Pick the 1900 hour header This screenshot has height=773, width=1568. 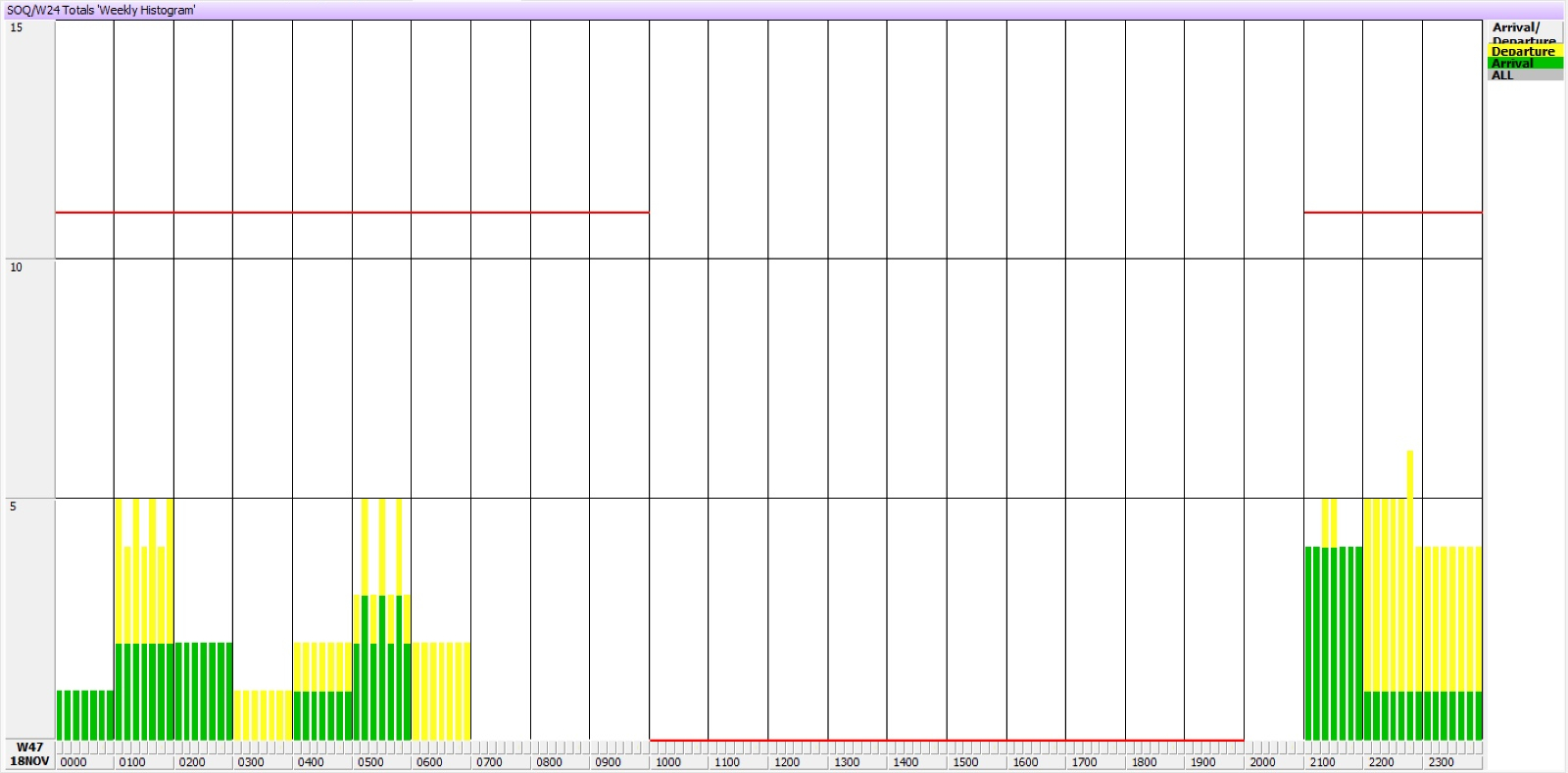pos(1202,762)
